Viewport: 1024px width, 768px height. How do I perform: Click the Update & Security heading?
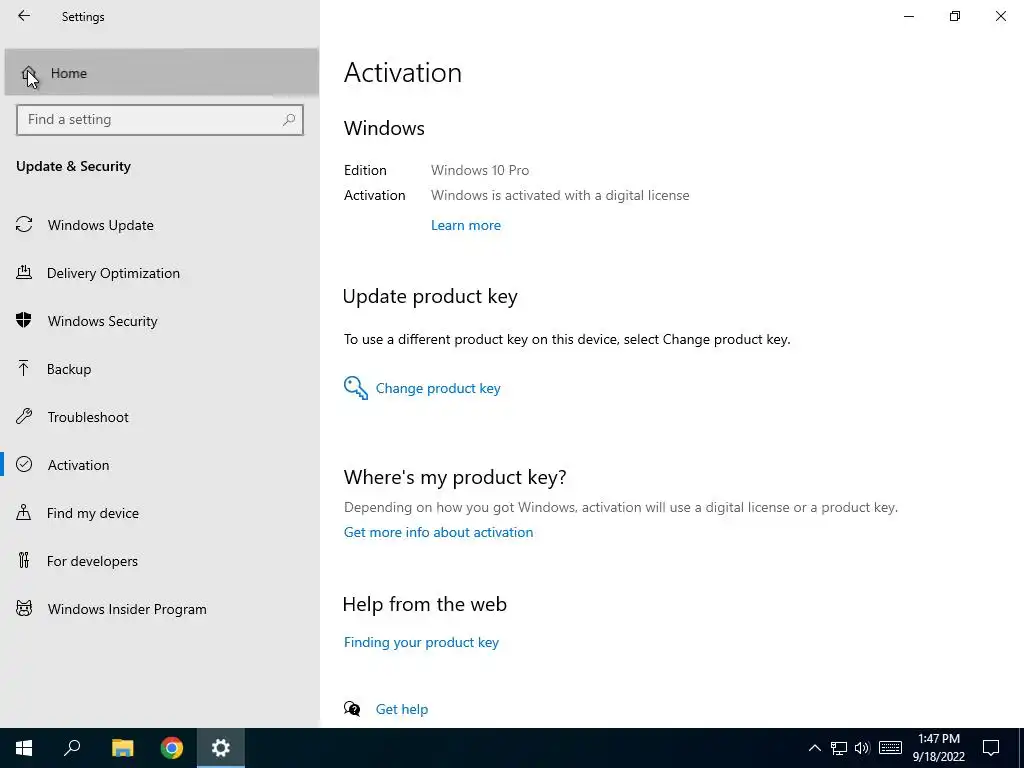pyautogui.click(x=73, y=166)
